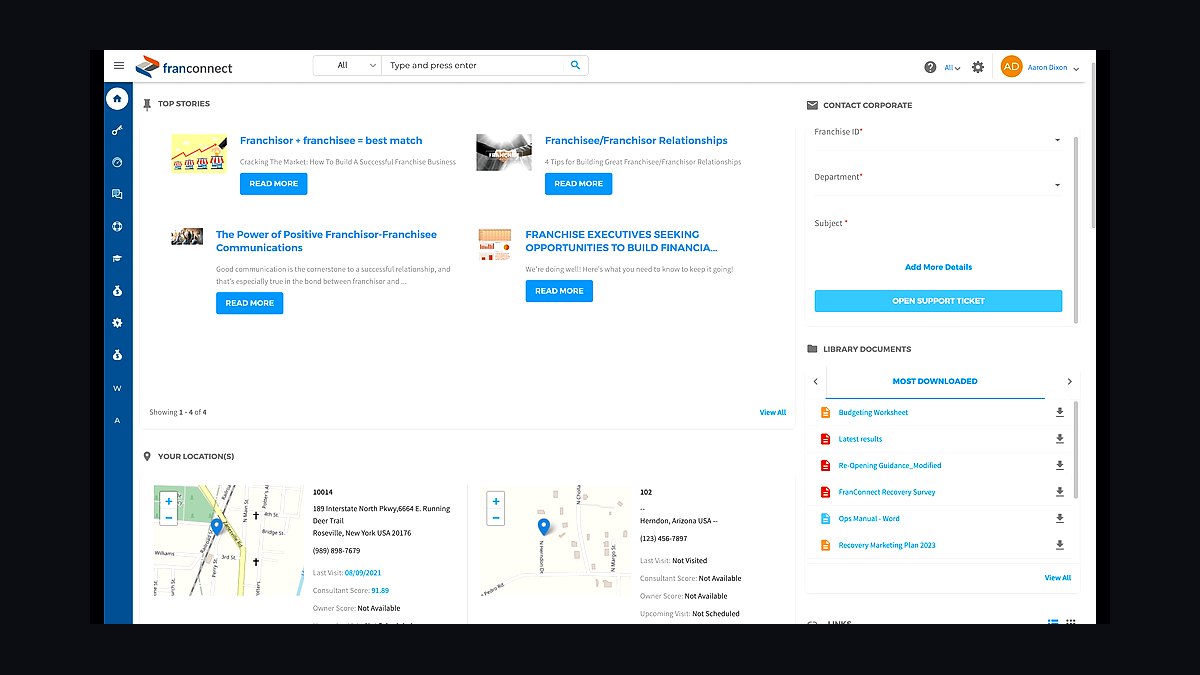Viewport: 1200px width, 675px height.
Task: Open the lifebuoy support sidebar icon
Action: (x=118, y=226)
